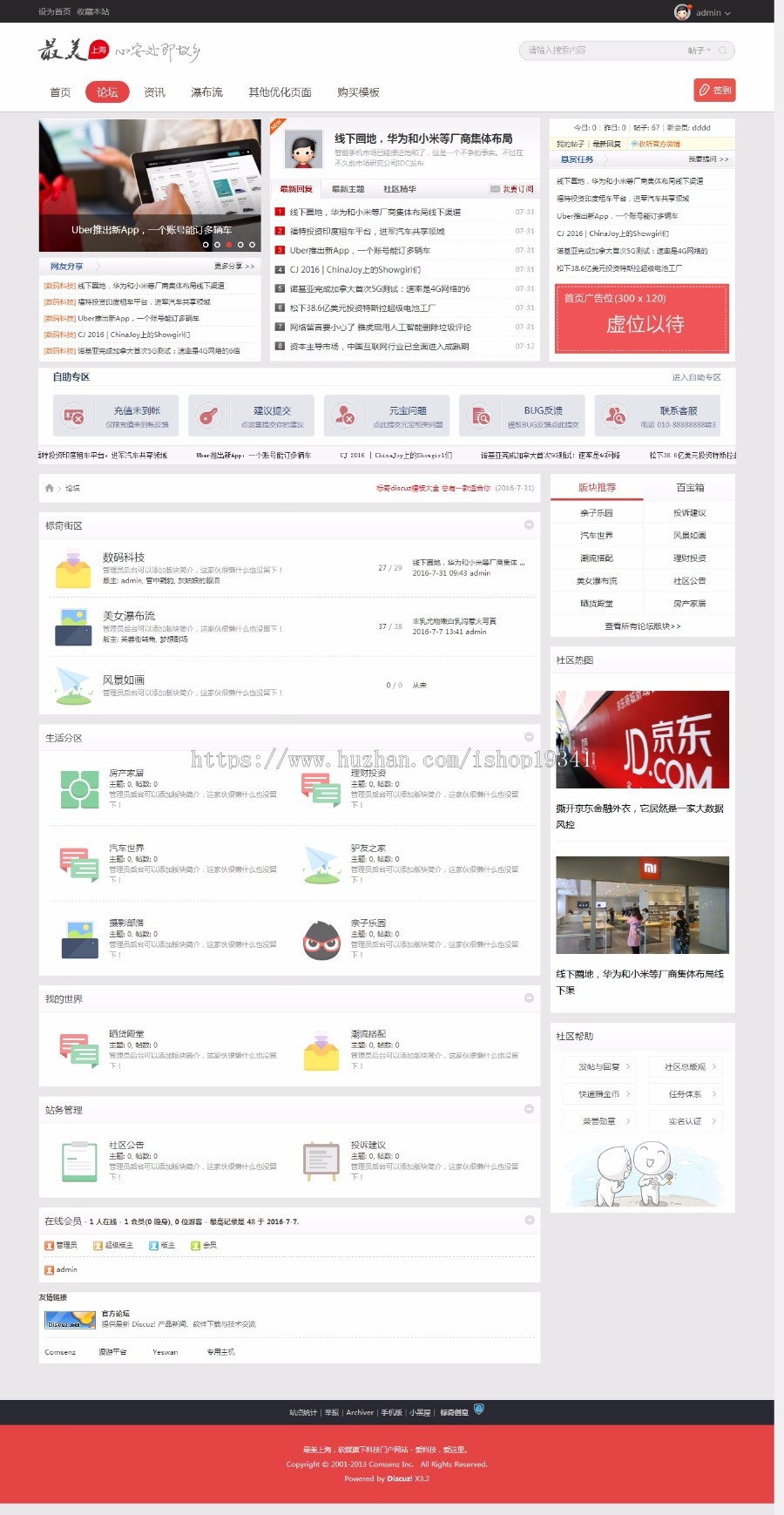Open 潮流搭配 forum mailbox icon
The width and height of the screenshot is (784, 1515).
coord(321,1051)
